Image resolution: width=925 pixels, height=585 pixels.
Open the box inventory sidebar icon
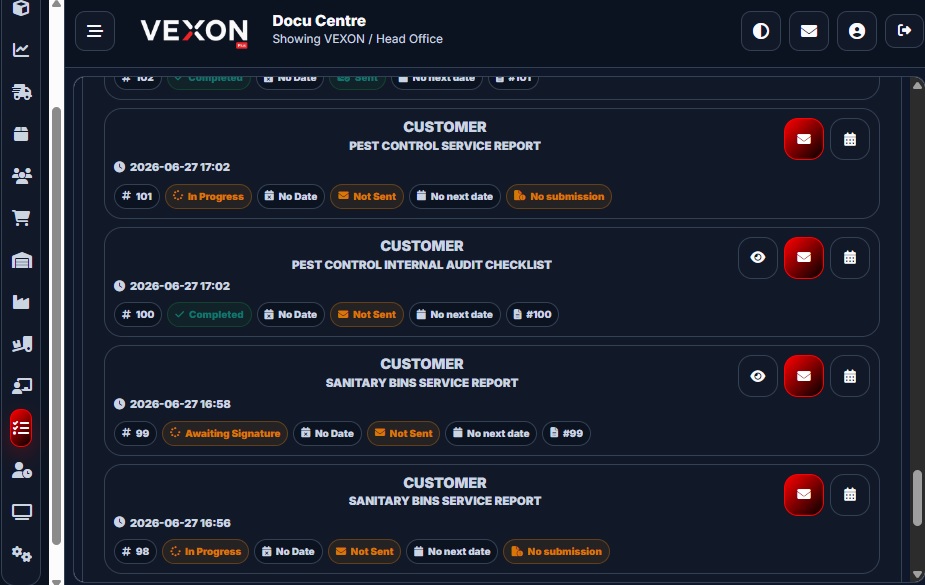tap(21, 134)
